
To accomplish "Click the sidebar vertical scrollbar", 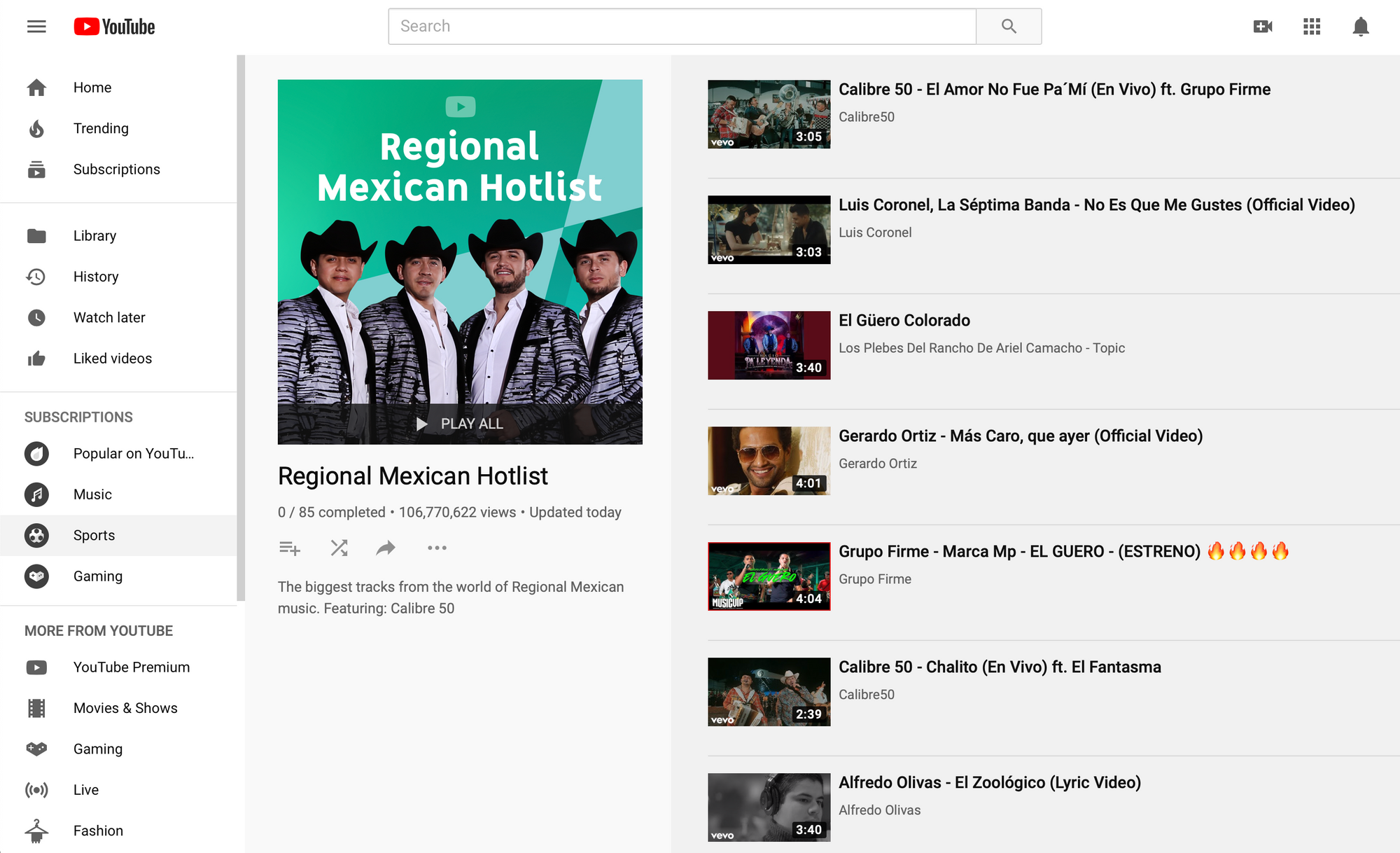I will pos(241,328).
